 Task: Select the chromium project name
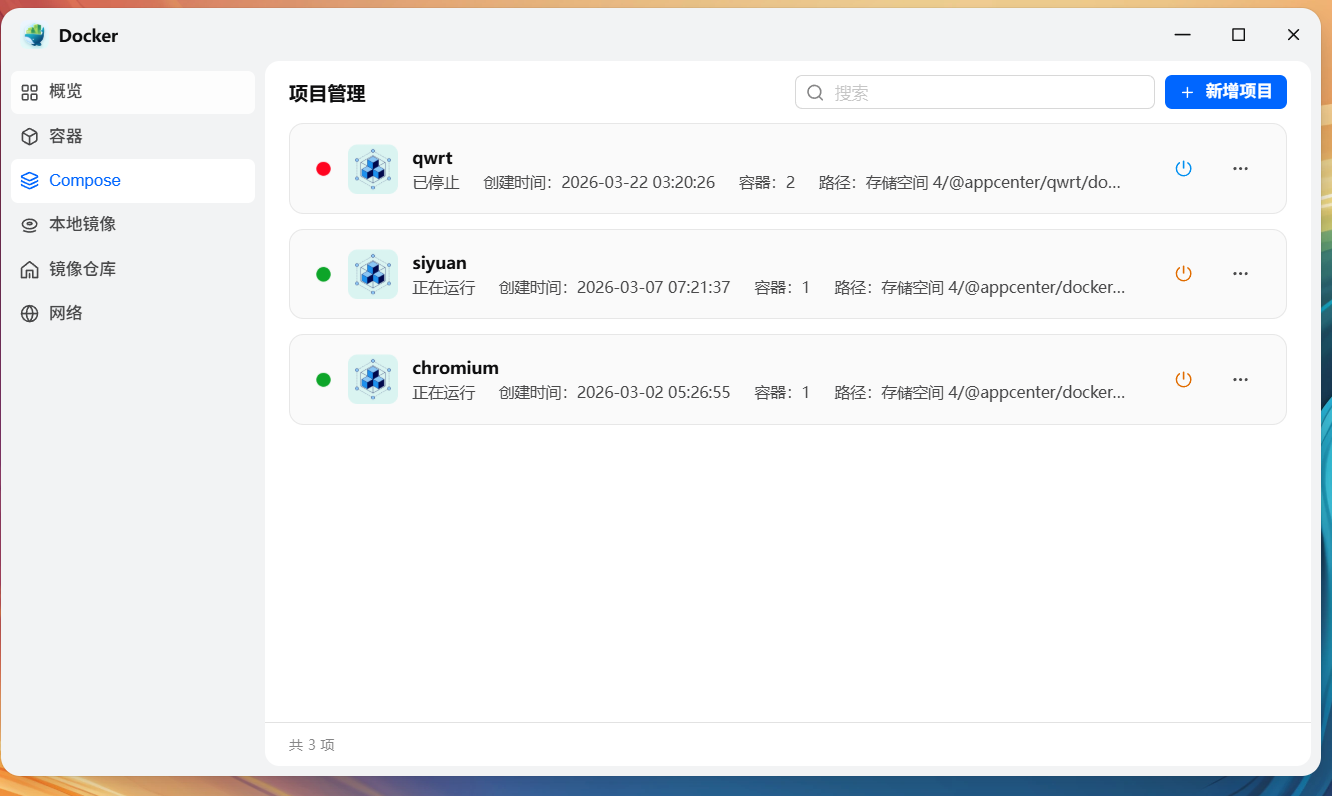coord(455,368)
